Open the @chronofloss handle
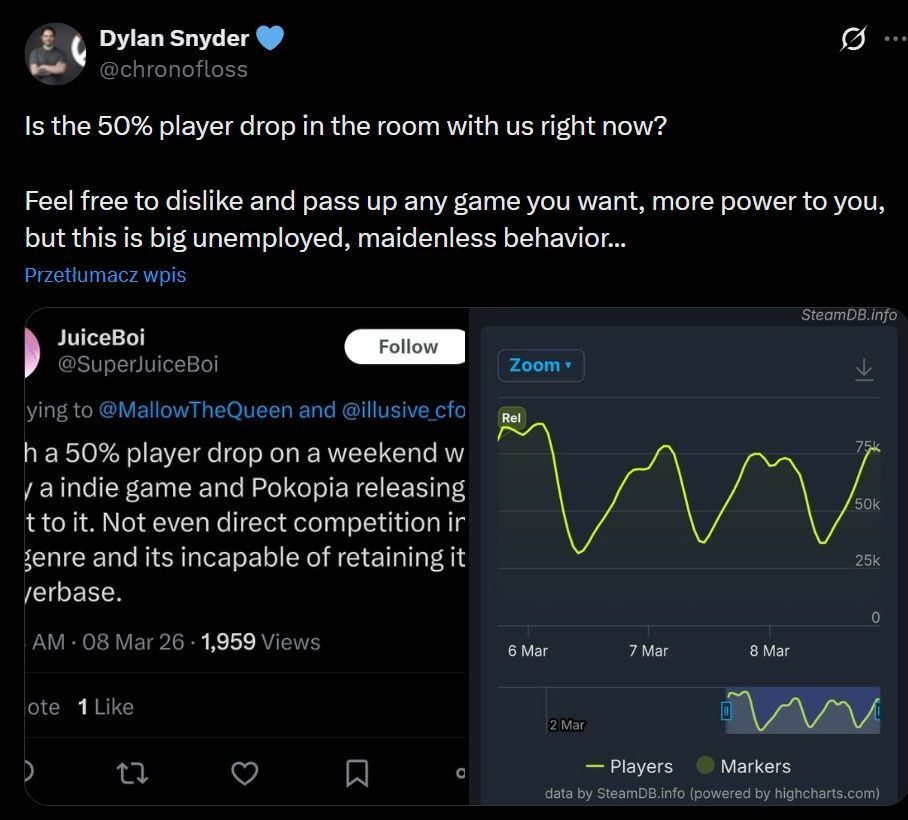 coord(173,69)
